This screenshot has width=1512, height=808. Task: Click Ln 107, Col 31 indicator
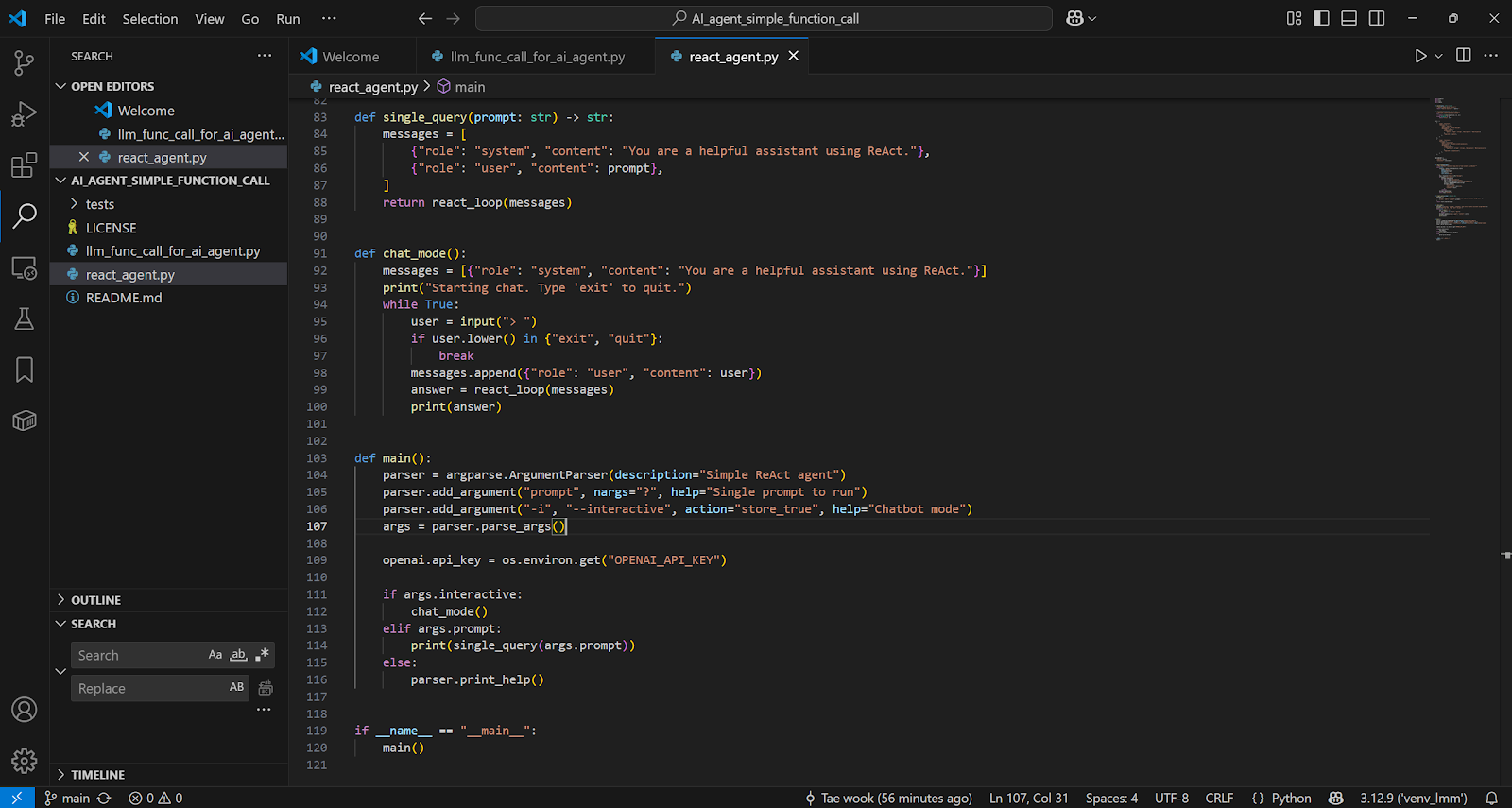coord(1028,798)
